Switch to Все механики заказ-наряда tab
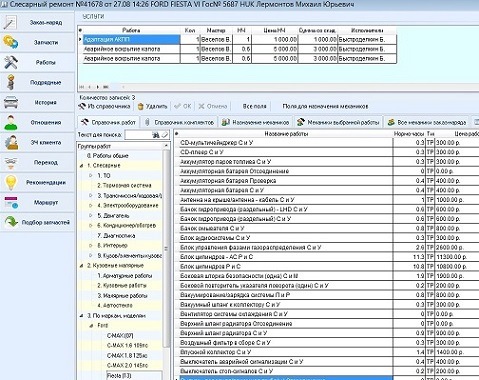479x380 pixels. coord(427,122)
